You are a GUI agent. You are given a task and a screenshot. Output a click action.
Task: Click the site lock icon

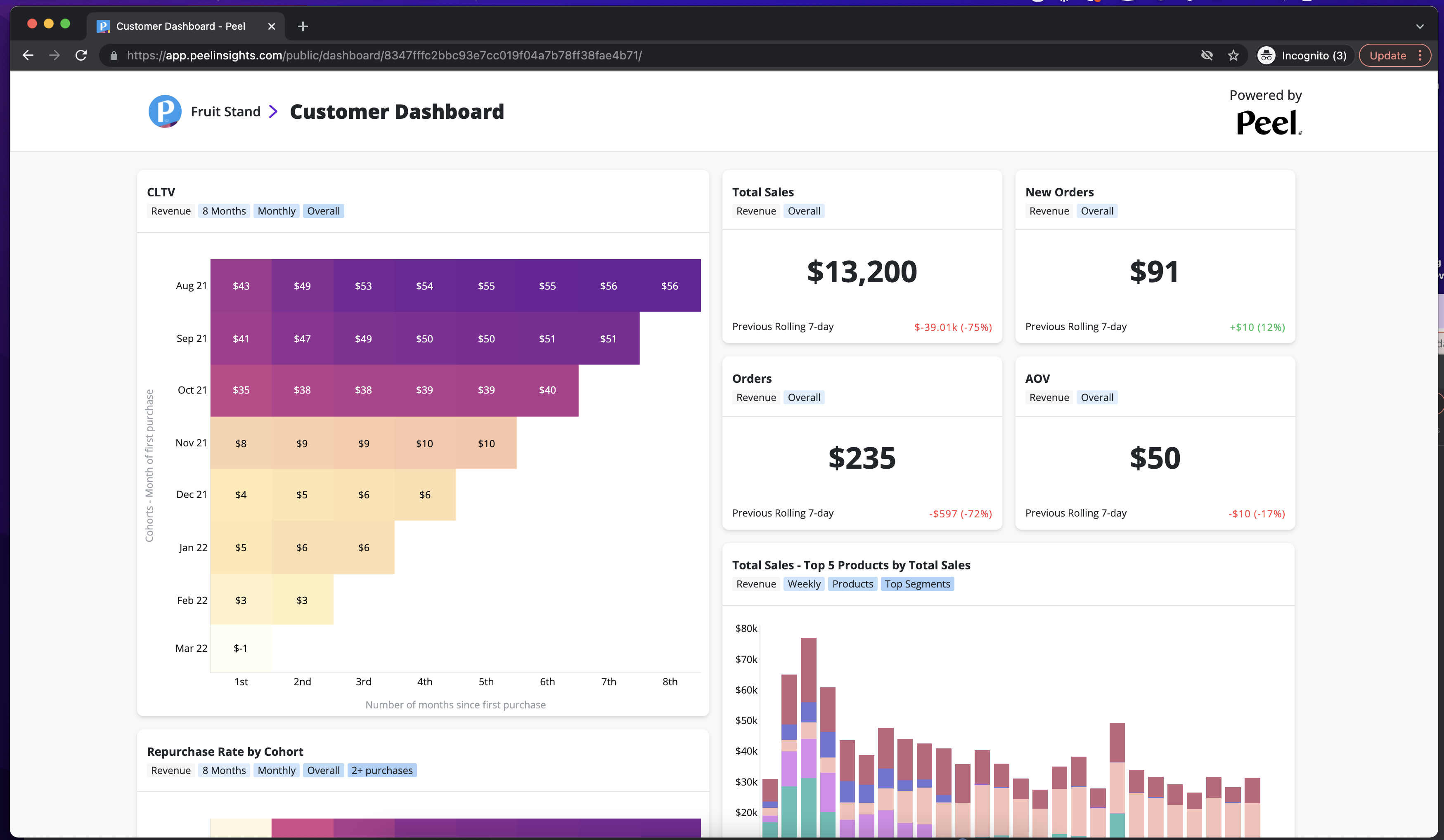pyautogui.click(x=114, y=56)
